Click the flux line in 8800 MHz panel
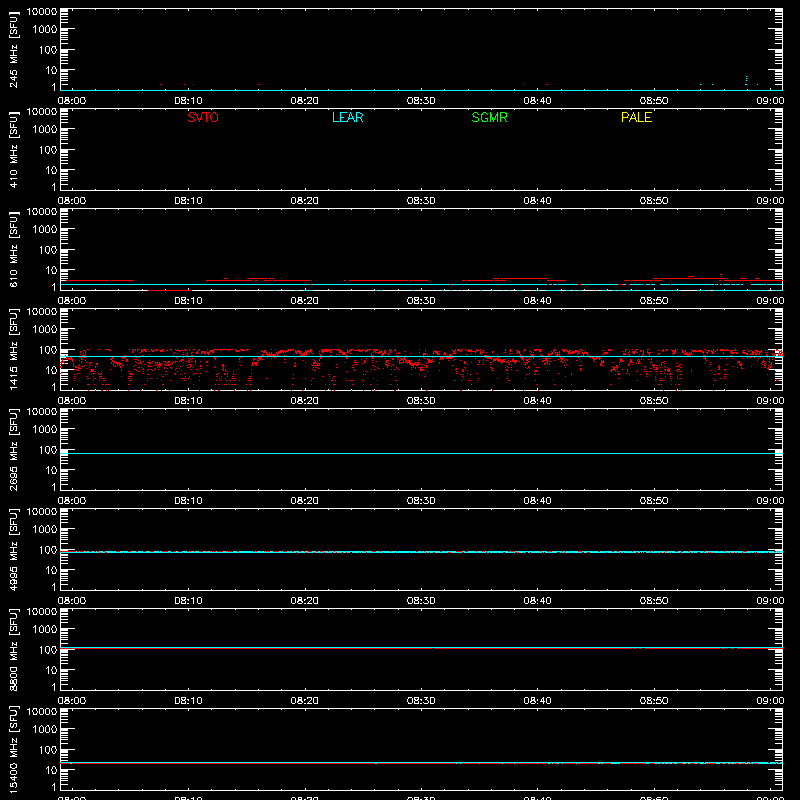Viewport: 800px width, 800px height. point(421,647)
